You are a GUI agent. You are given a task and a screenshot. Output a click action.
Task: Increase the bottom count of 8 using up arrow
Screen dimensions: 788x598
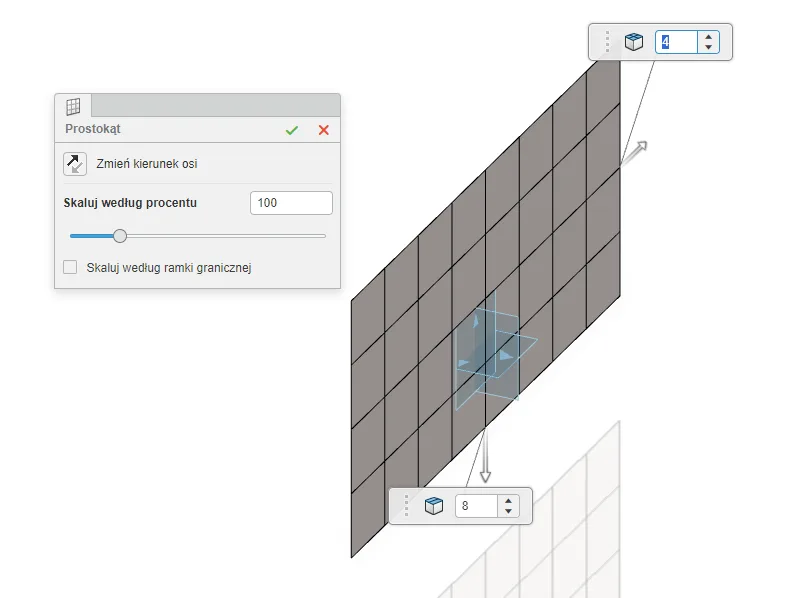point(509,501)
